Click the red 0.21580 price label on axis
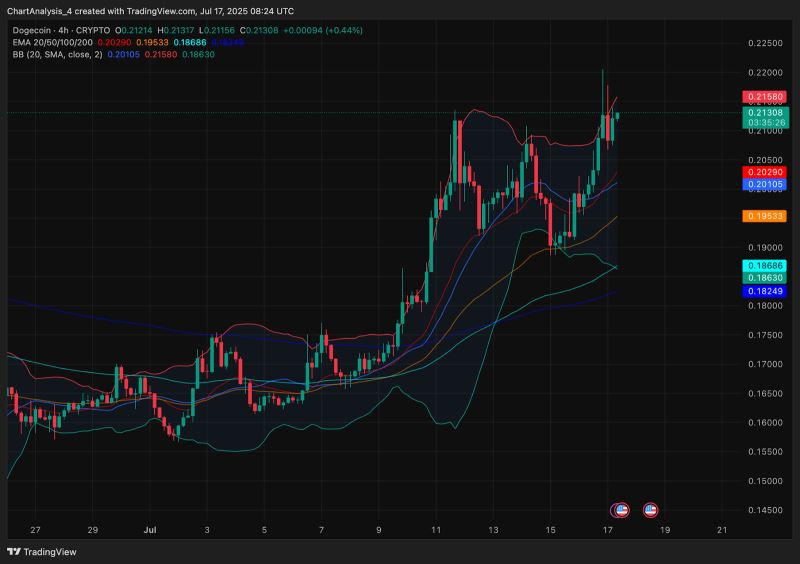800x564 pixels. 764,97
